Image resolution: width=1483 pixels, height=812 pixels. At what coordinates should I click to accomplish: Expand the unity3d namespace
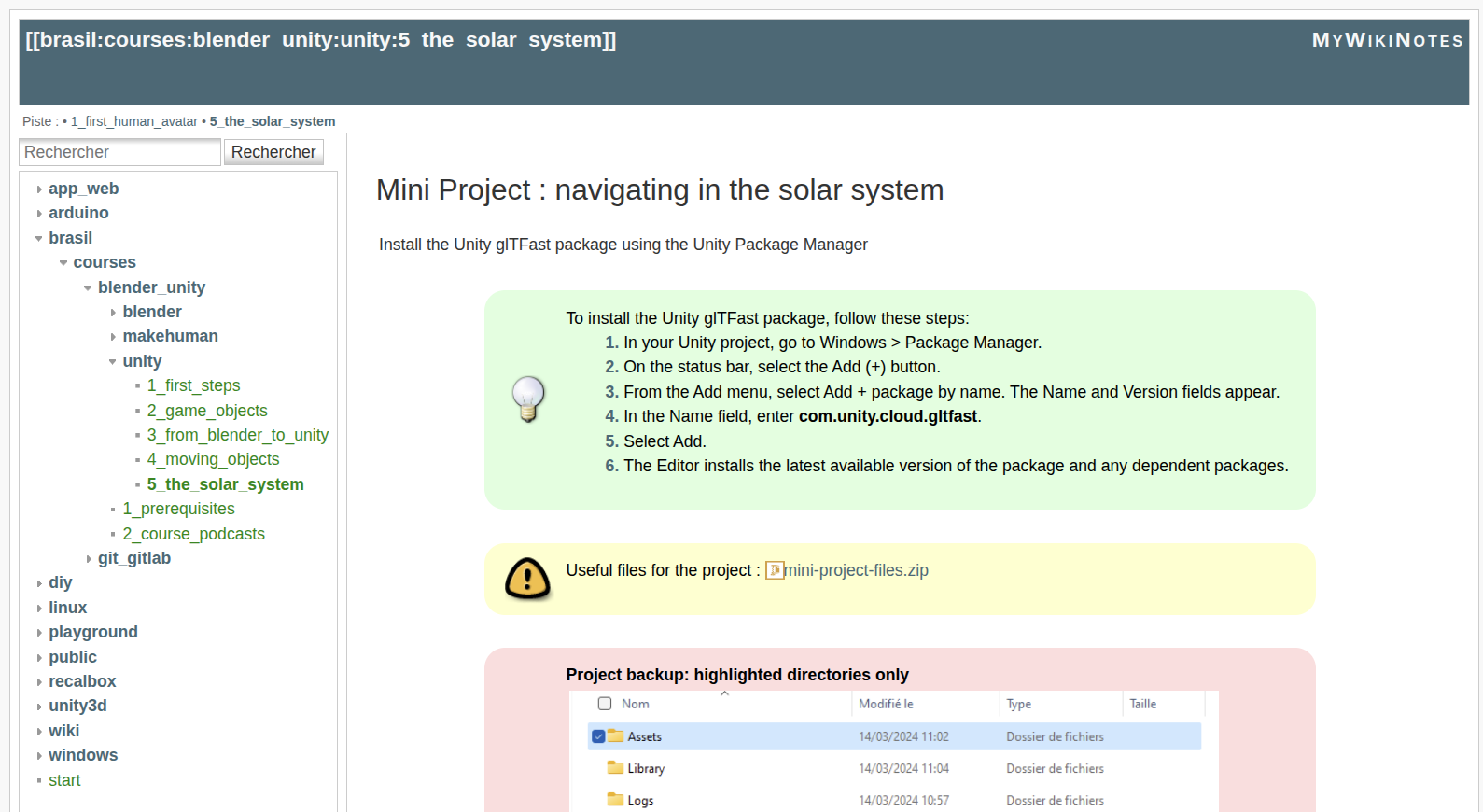pos(77,706)
